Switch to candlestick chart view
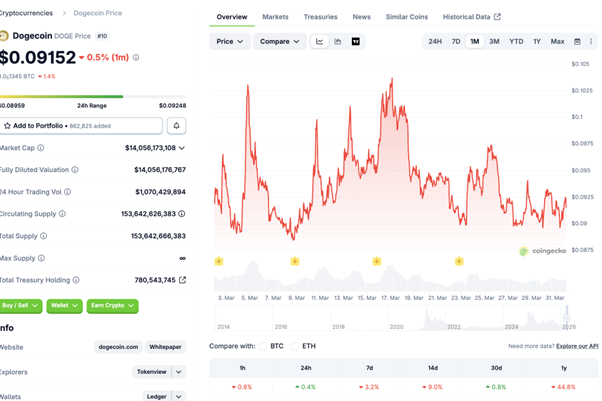This screenshot has width=602, height=401. [338, 41]
